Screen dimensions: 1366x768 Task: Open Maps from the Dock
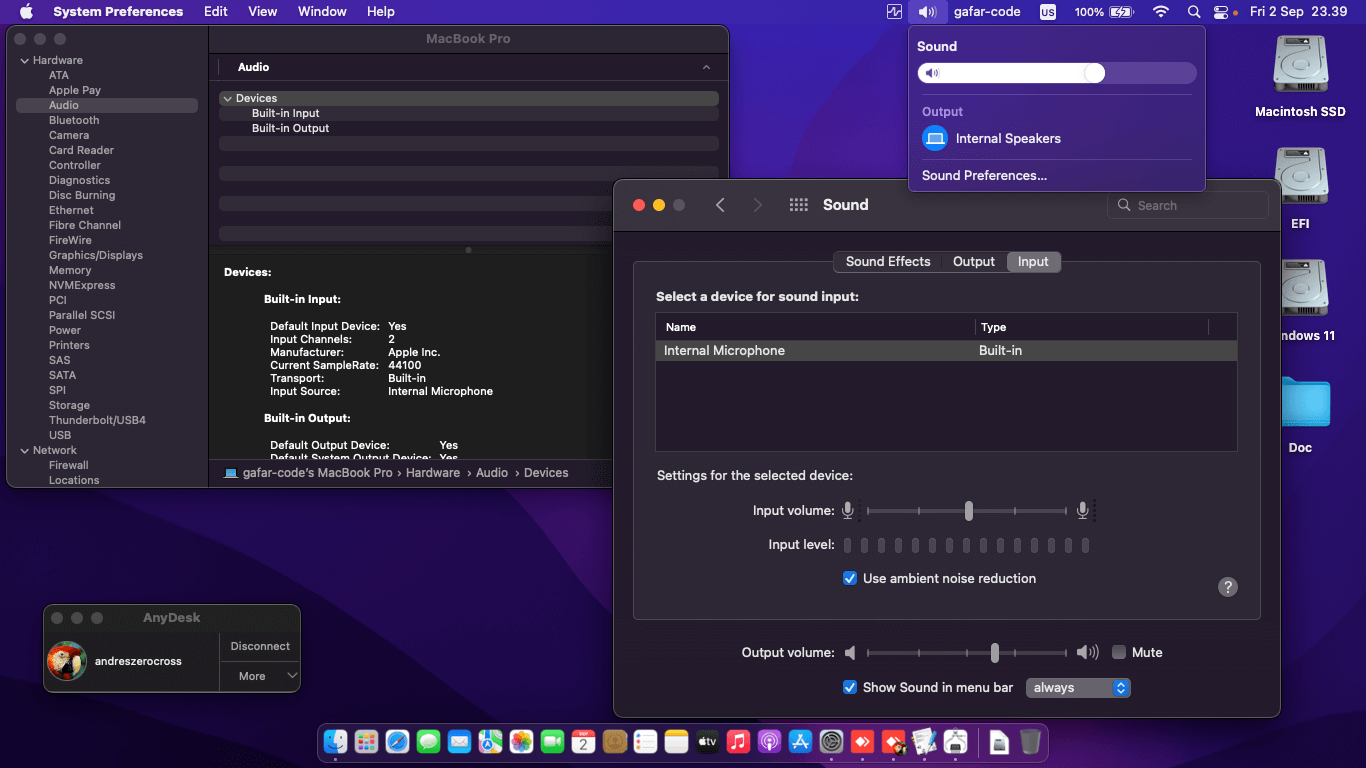click(x=490, y=742)
